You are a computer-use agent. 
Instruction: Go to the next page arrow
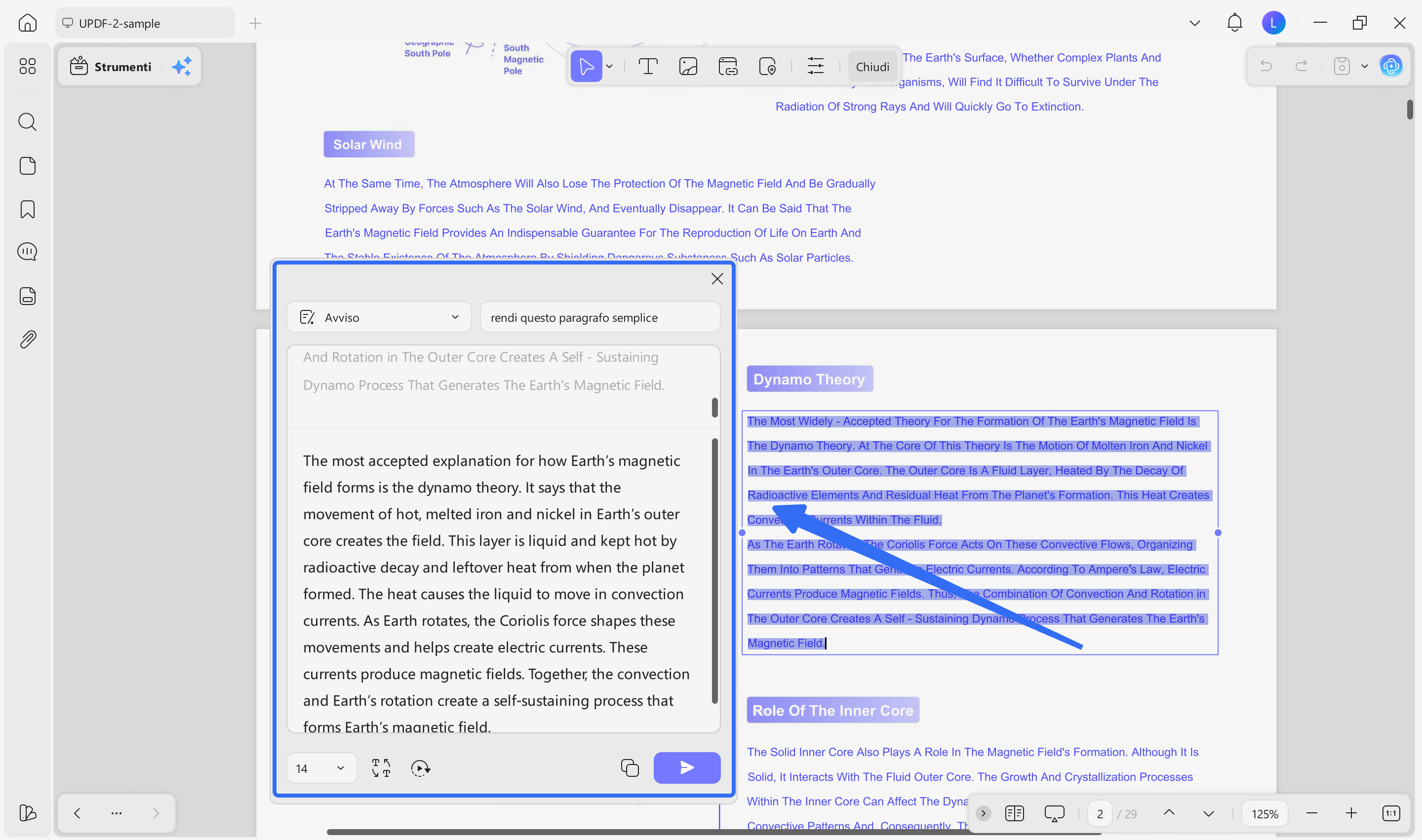point(1208,813)
